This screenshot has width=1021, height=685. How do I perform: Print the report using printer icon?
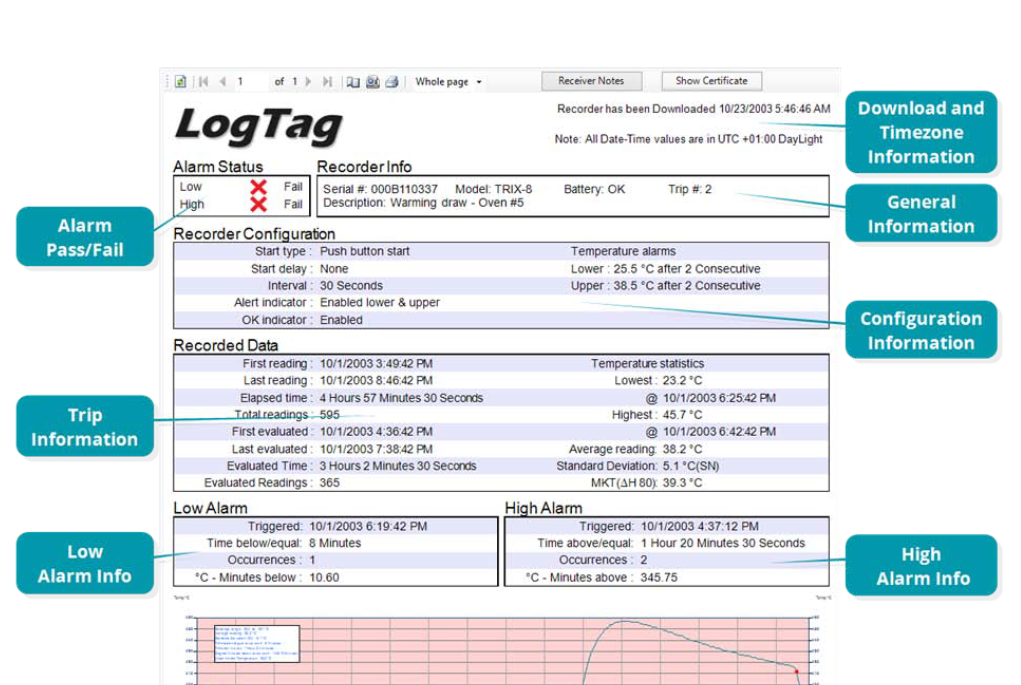click(392, 82)
